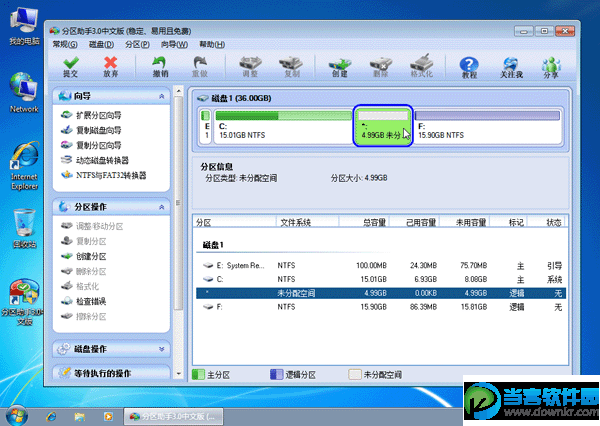
Task: Collapse the 向导 panel chevron
Action: [161, 96]
